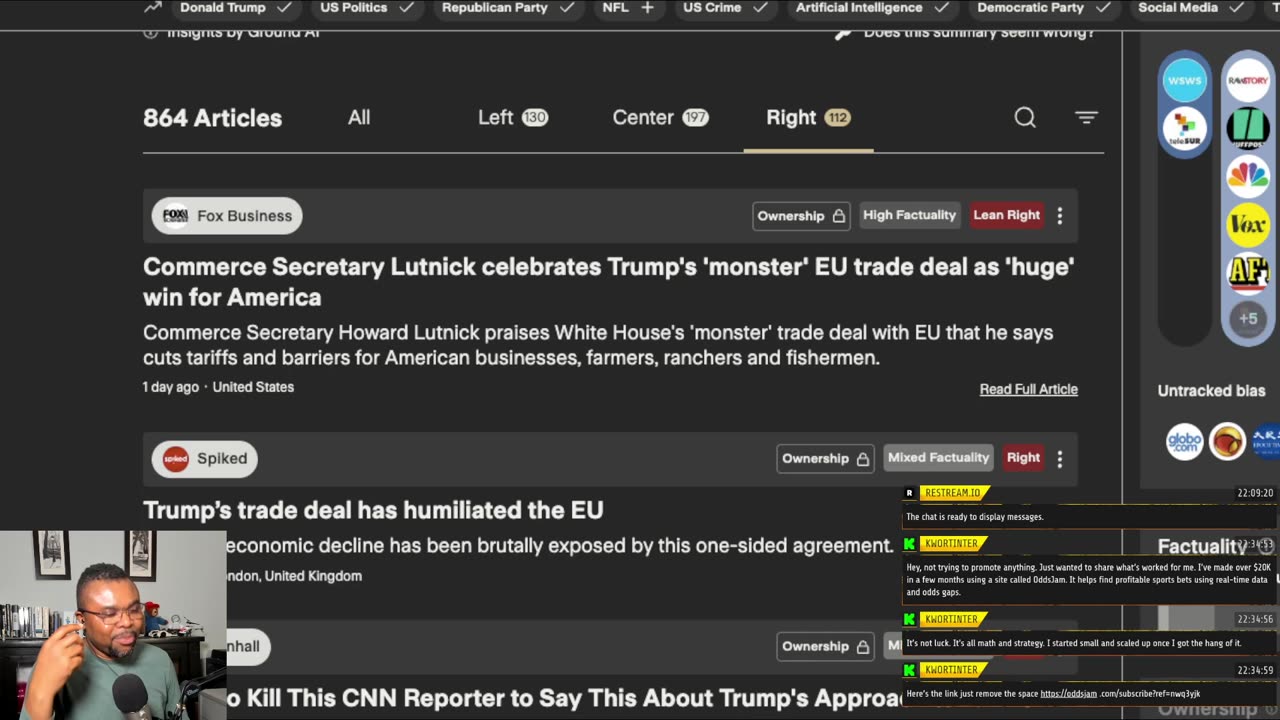This screenshot has height=720, width=1280.
Task: Open the Lutnick 'monster' EU trade deal headline
Action: 608,282
